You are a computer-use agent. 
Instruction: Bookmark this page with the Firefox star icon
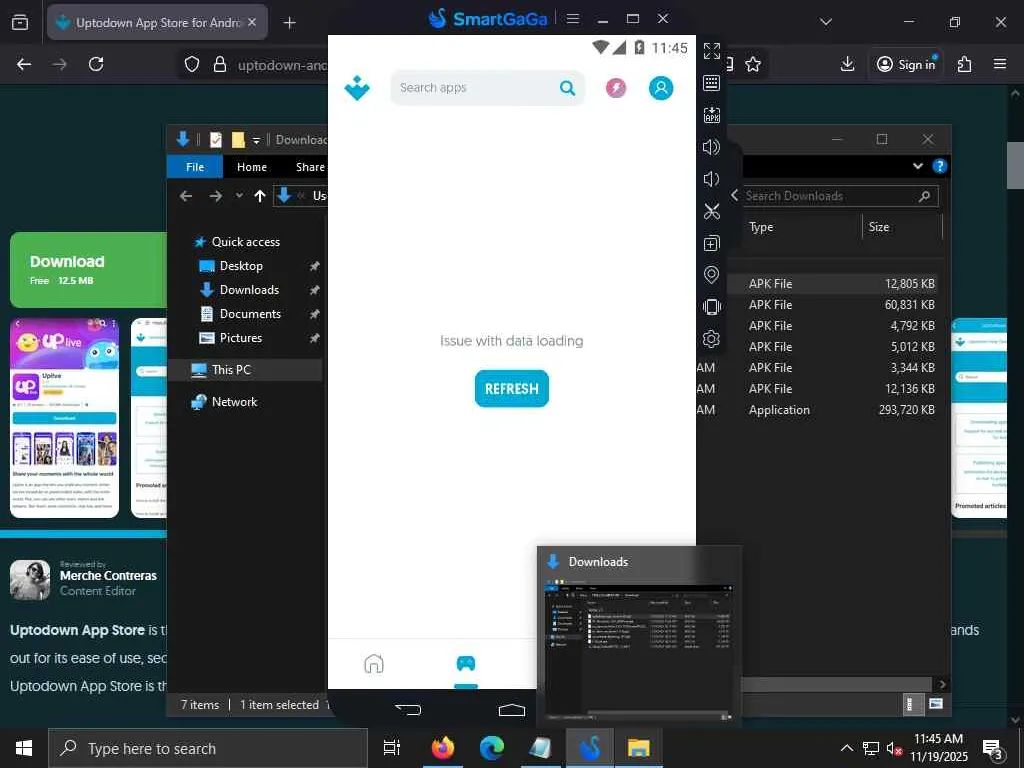click(753, 64)
